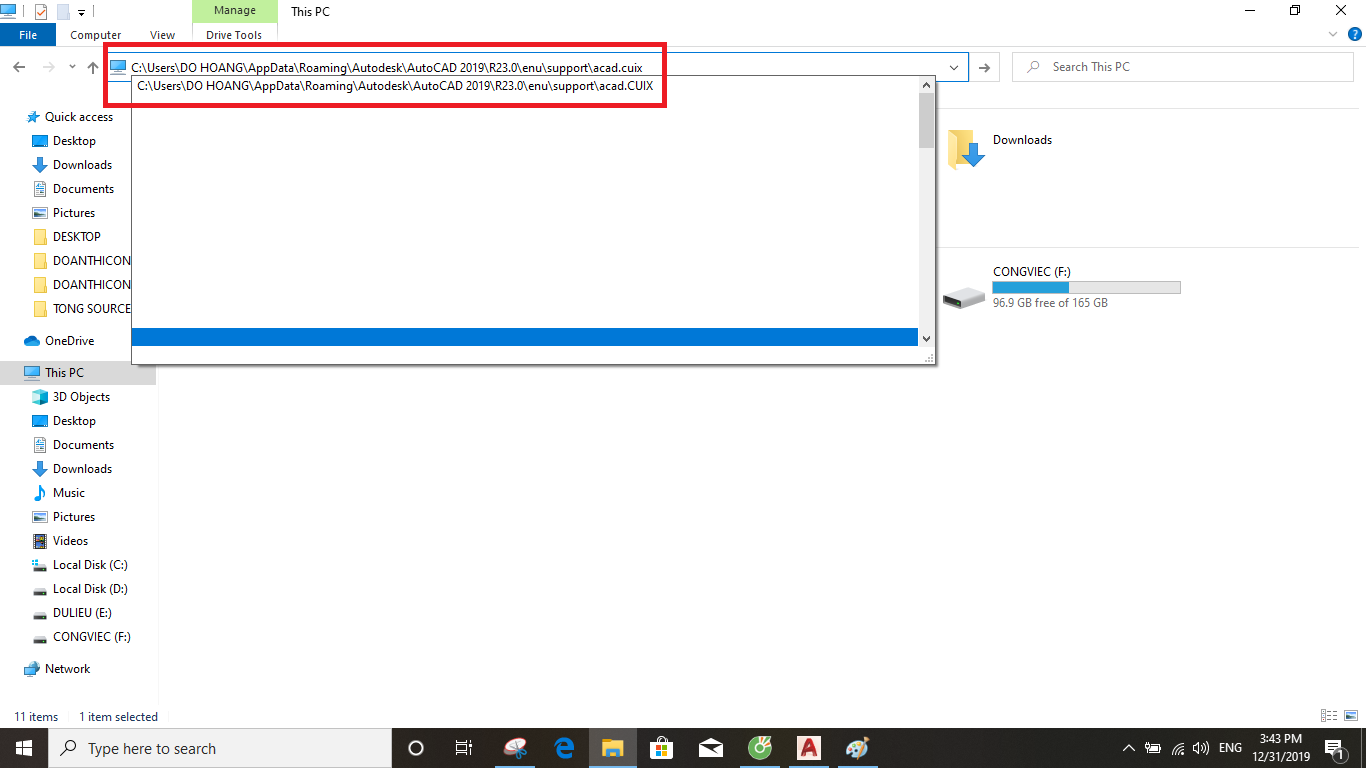The height and width of the screenshot is (768, 1366).
Task: Switch to the Computer ribbon tab
Action: [x=96, y=35]
